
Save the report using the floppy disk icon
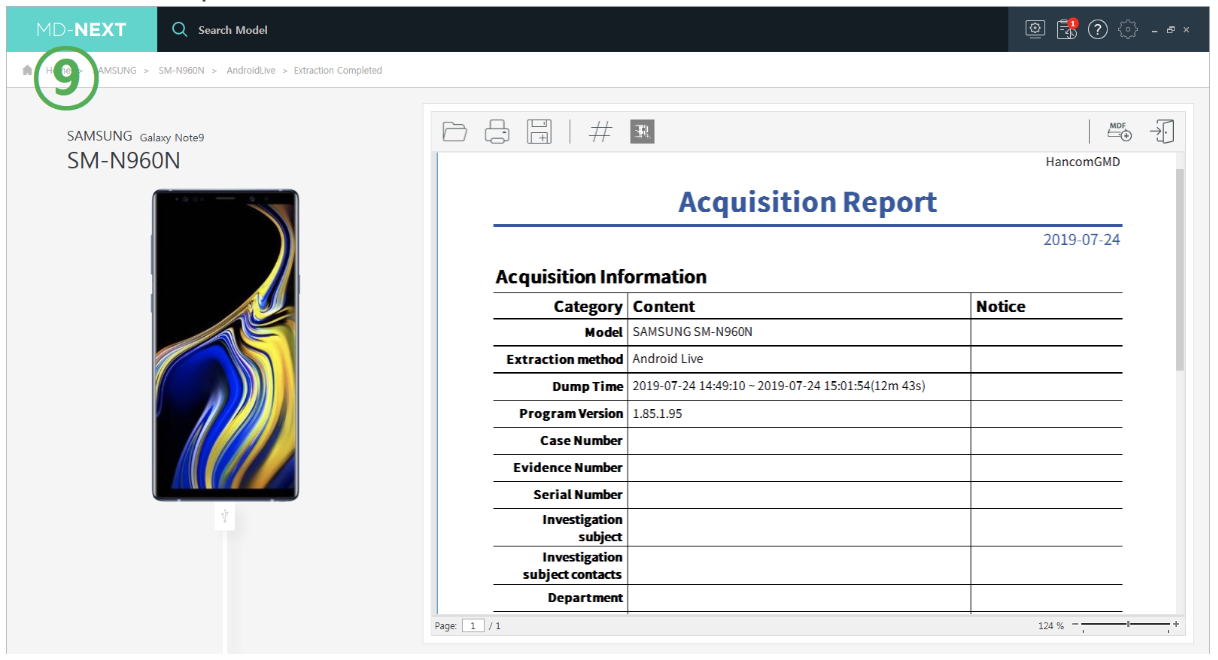coord(539,131)
